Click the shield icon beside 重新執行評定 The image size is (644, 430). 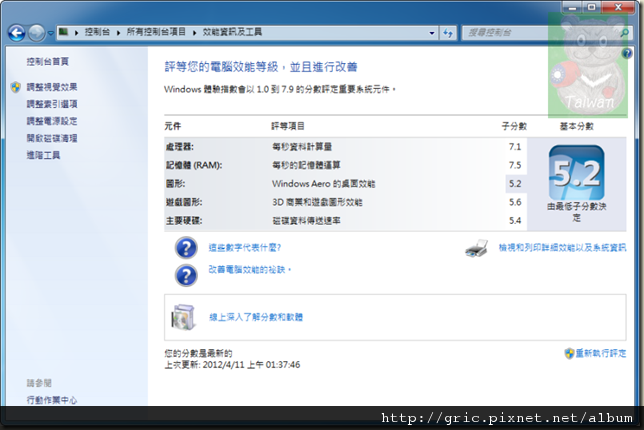pos(569,353)
